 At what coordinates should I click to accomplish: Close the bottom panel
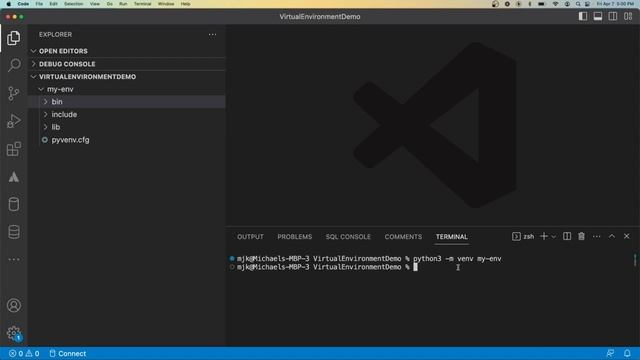point(627,236)
